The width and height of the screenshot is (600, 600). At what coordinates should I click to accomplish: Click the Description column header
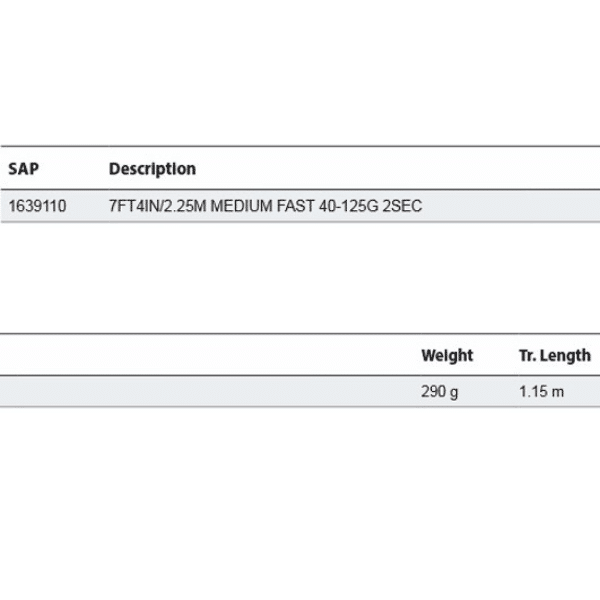pos(152,169)
